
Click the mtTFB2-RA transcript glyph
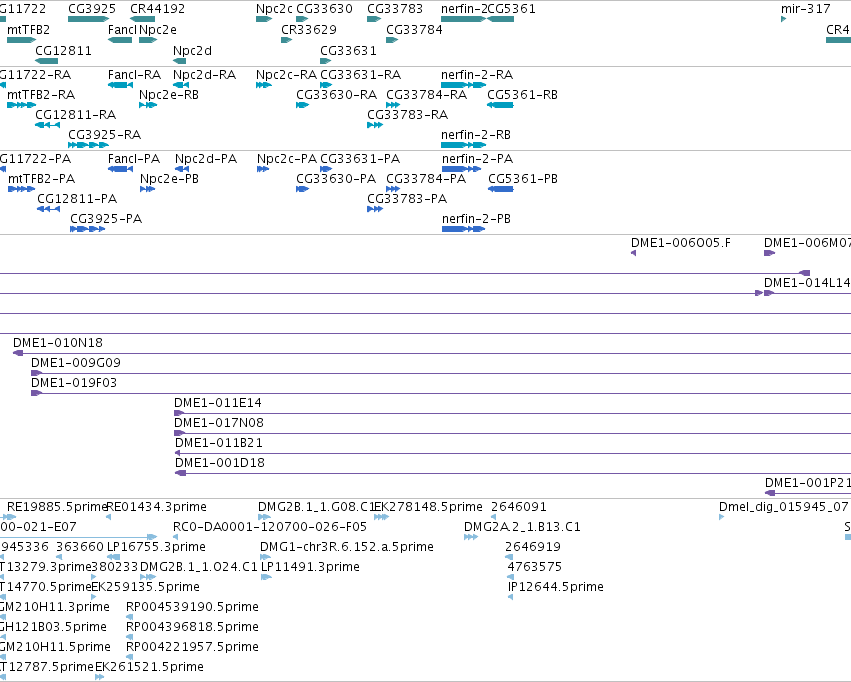[x=21, y=105]
